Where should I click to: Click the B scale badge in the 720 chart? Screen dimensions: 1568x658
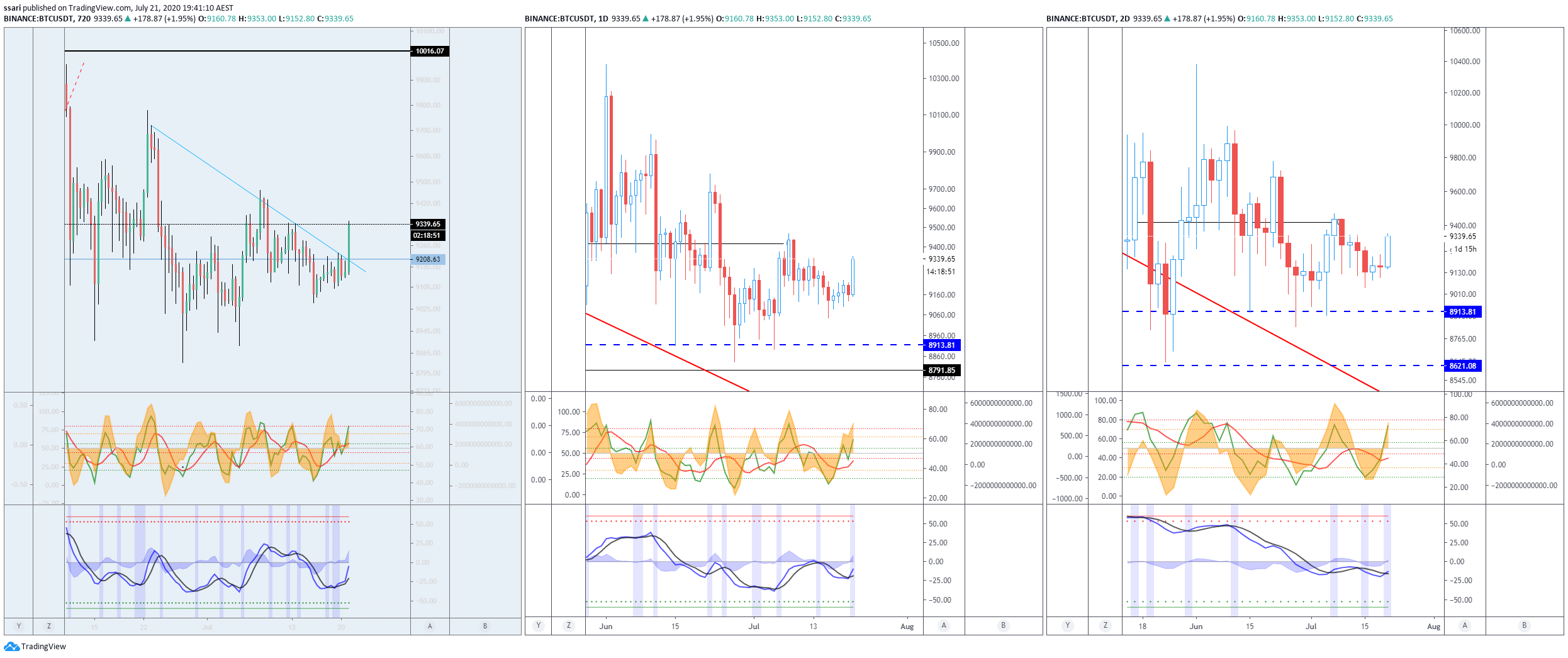(485, 626)
